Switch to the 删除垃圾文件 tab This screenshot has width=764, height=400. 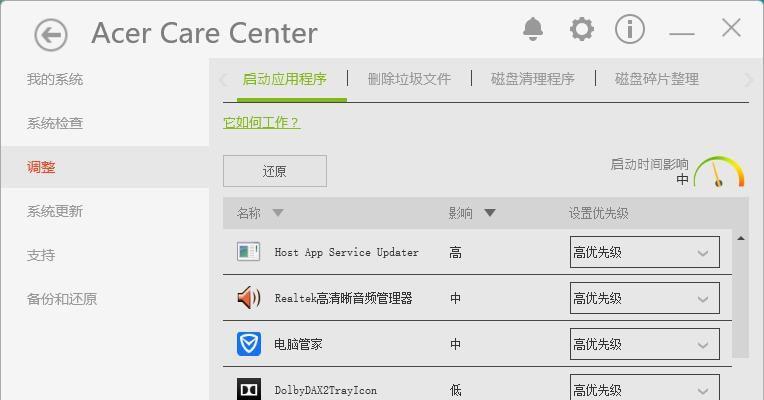coord(409,79)
